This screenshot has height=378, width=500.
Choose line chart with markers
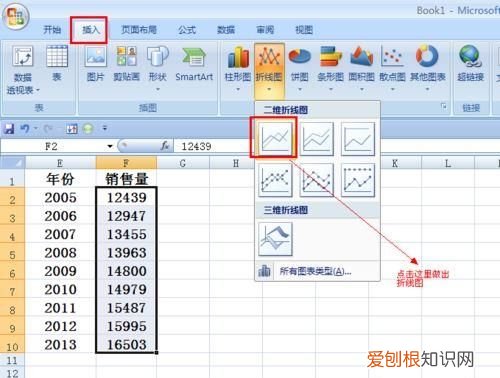click(x=275, y=180)
